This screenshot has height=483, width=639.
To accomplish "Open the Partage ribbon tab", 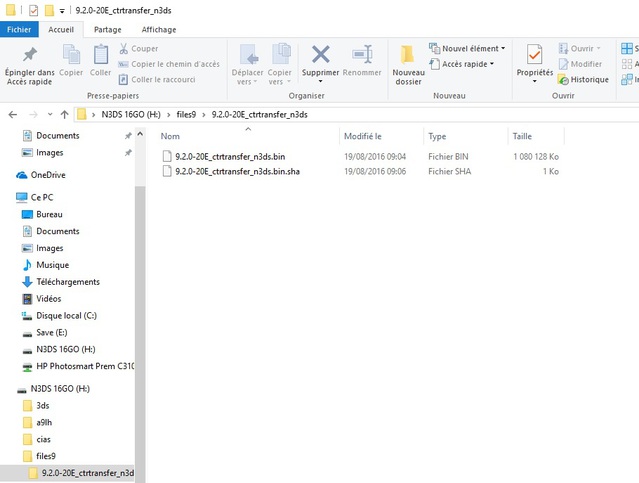I will pyautogui.click(x=108, y=30).
